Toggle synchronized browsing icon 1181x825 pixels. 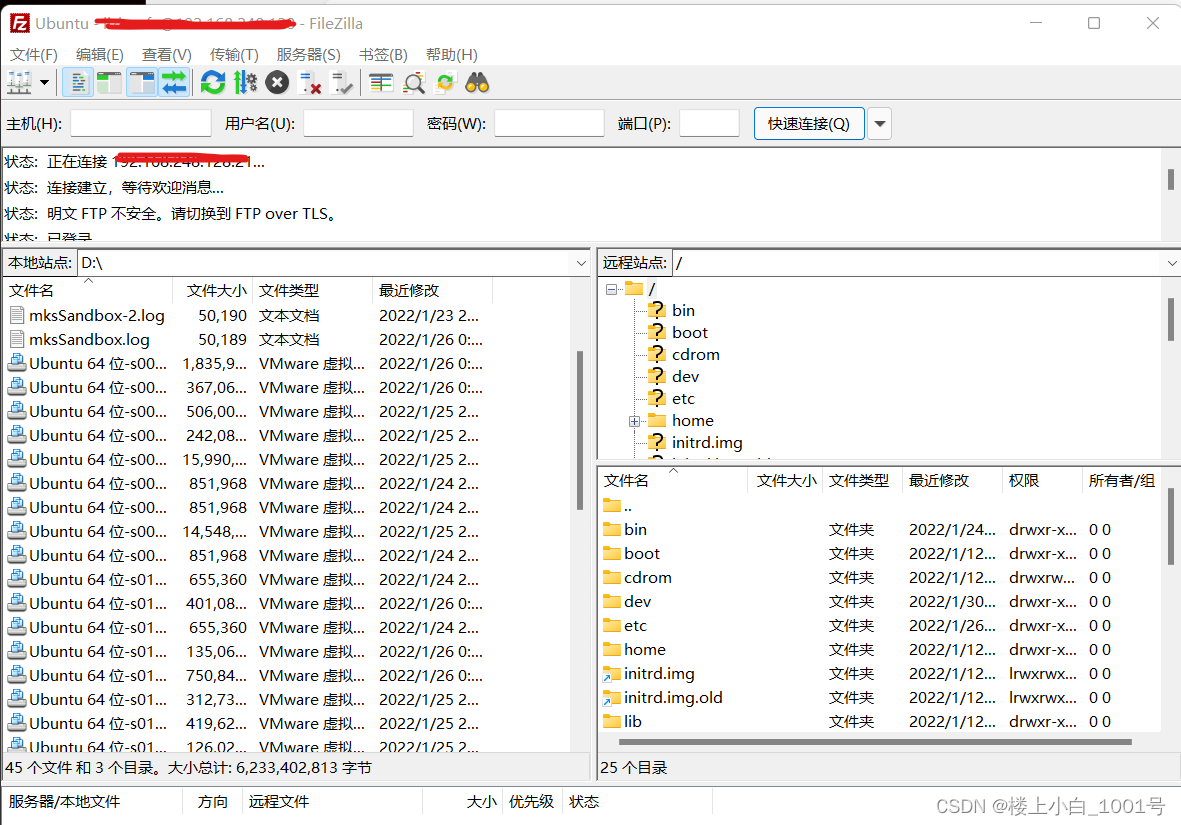tap(445, 82)
